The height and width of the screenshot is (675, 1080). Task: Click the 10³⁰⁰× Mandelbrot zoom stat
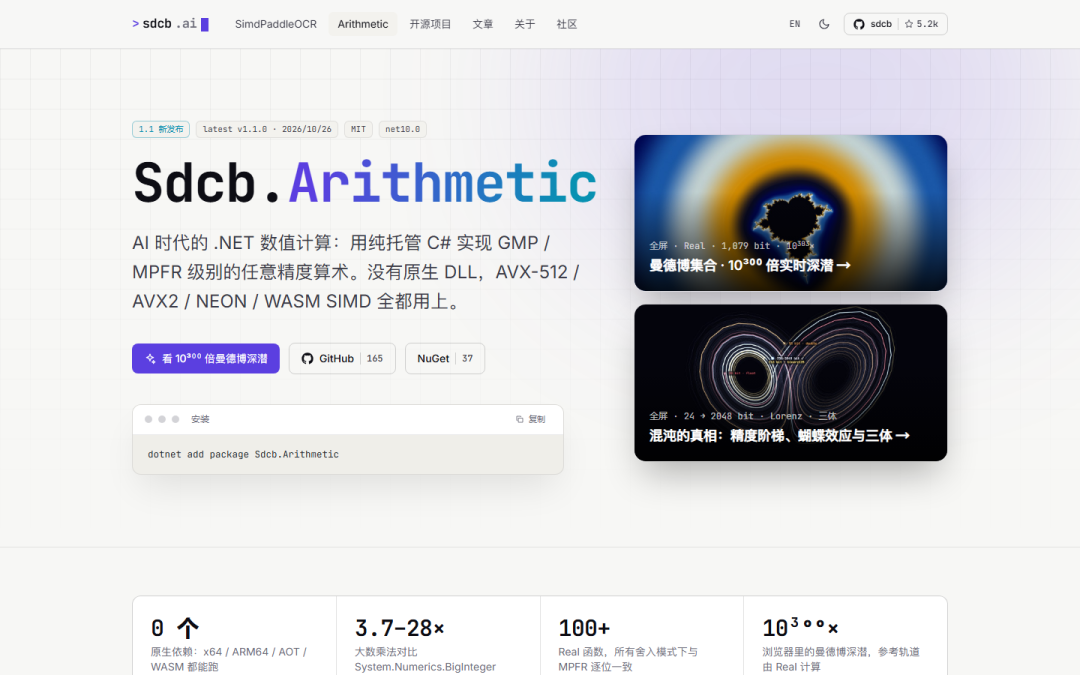pyautogui.click(x=845, y=636)
